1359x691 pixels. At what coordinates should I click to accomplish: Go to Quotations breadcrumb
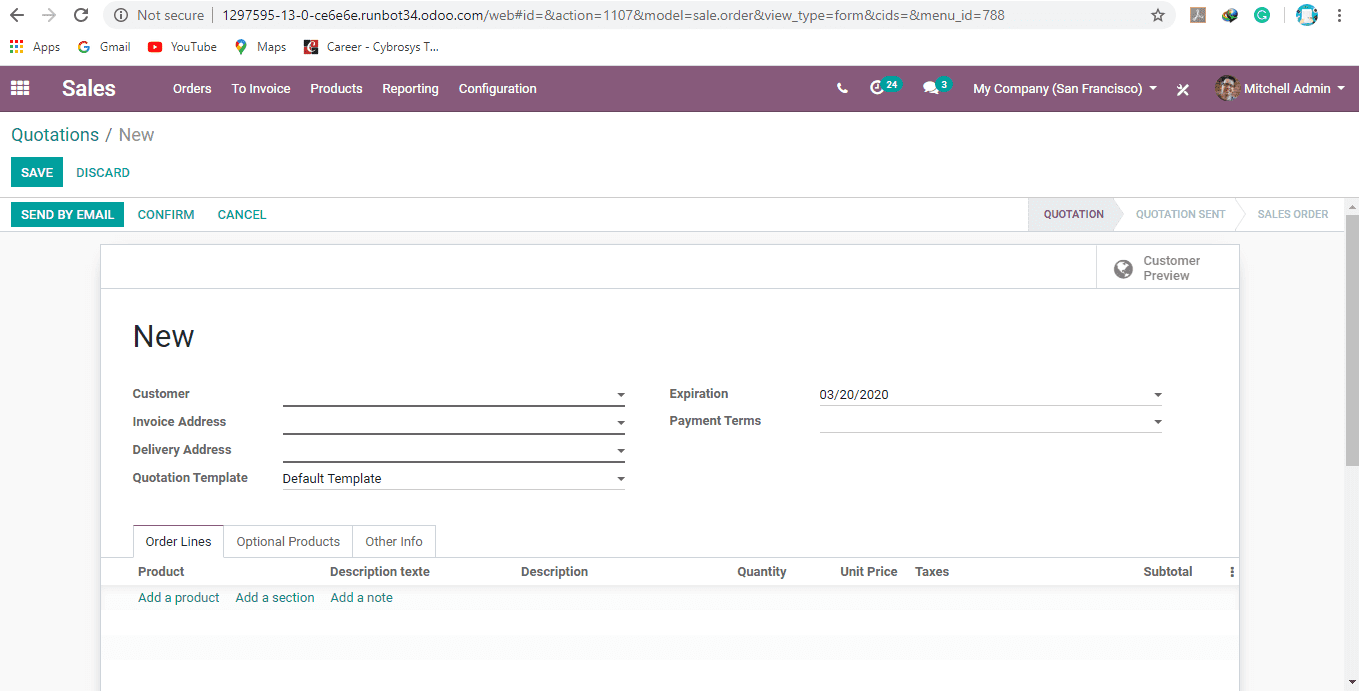point(55,135)
